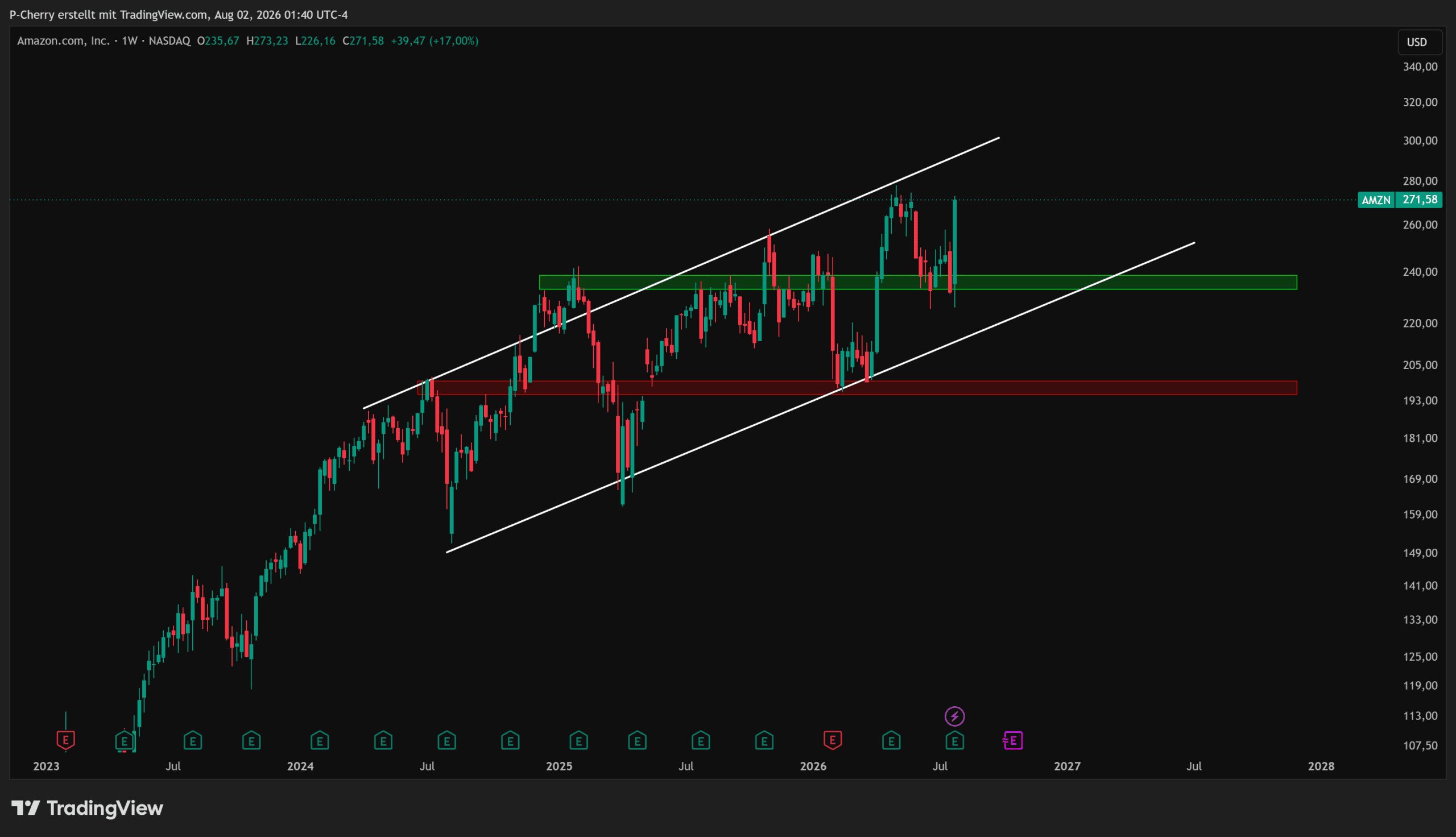Click the 2026 time axis label
Viewport: 1456px width, 837px height.
[x=813, y=766]
